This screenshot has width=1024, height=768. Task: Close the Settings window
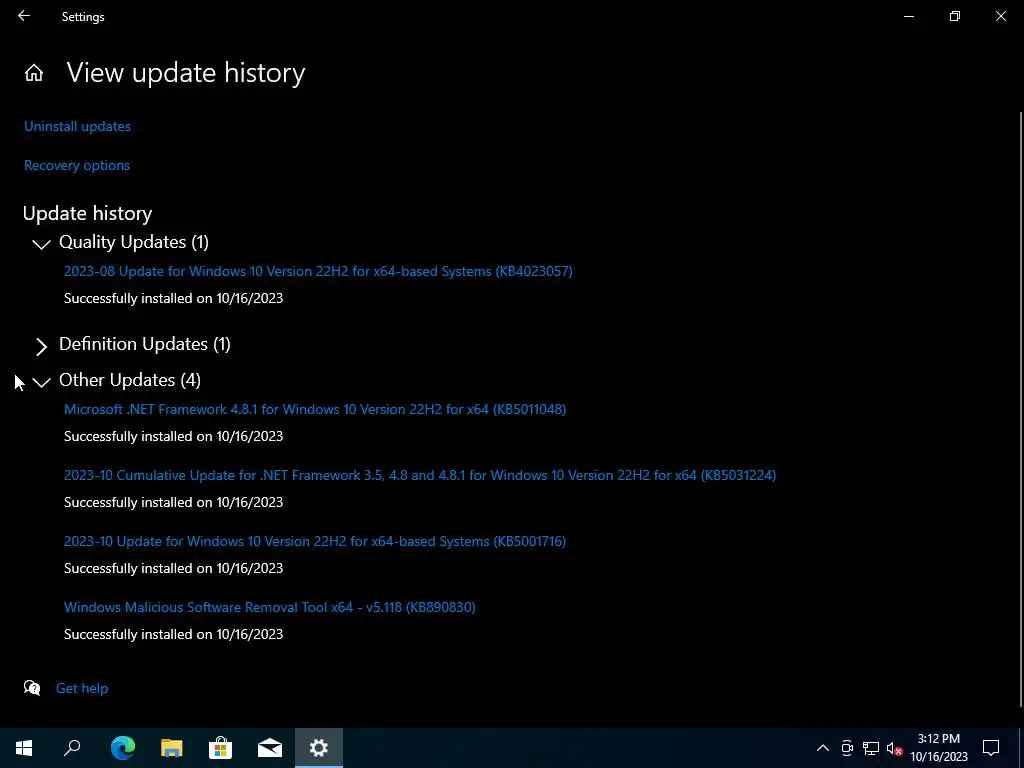1000,16
